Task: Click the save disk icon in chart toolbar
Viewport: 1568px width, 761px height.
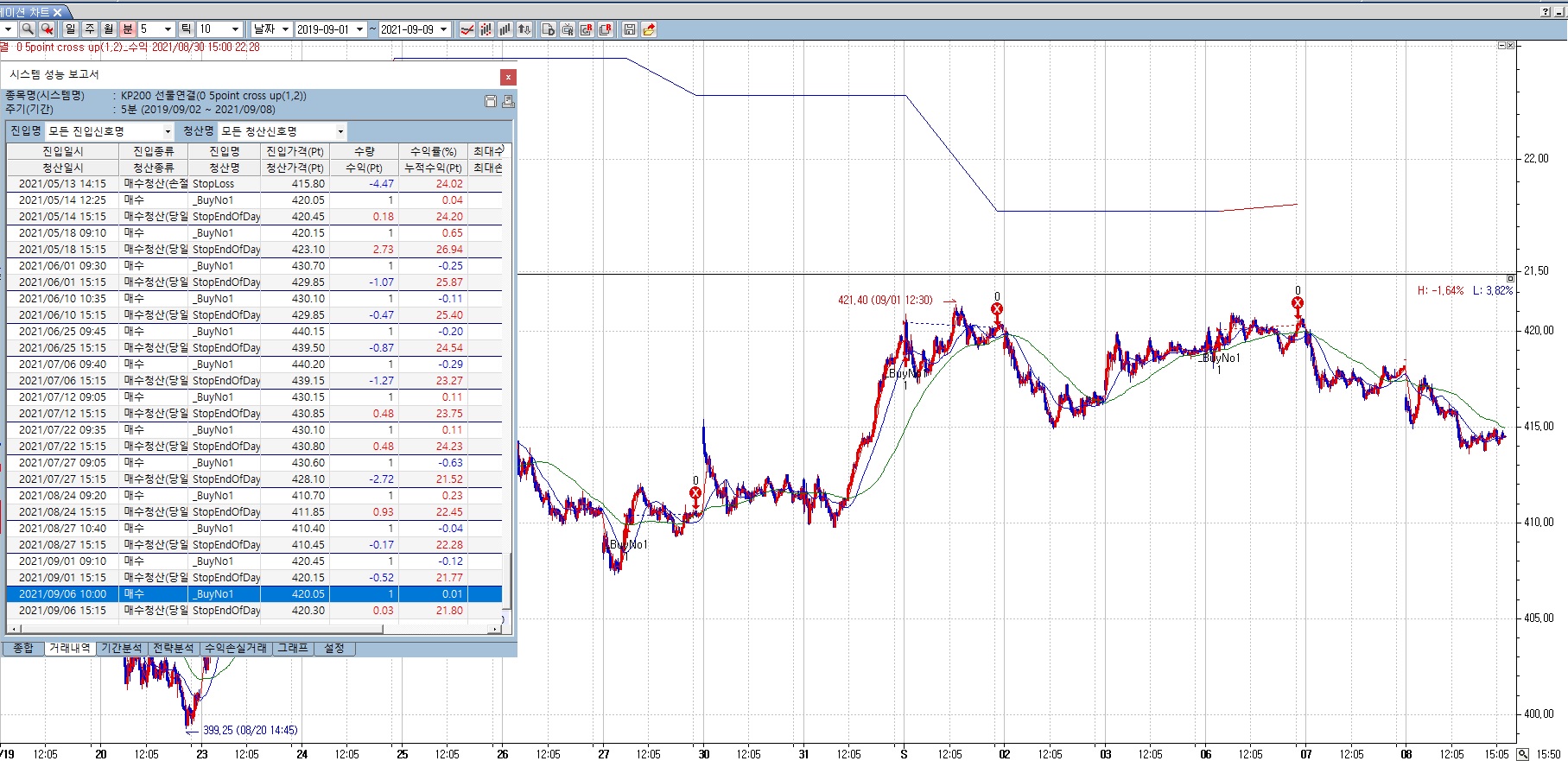Action: pos(630,29)
